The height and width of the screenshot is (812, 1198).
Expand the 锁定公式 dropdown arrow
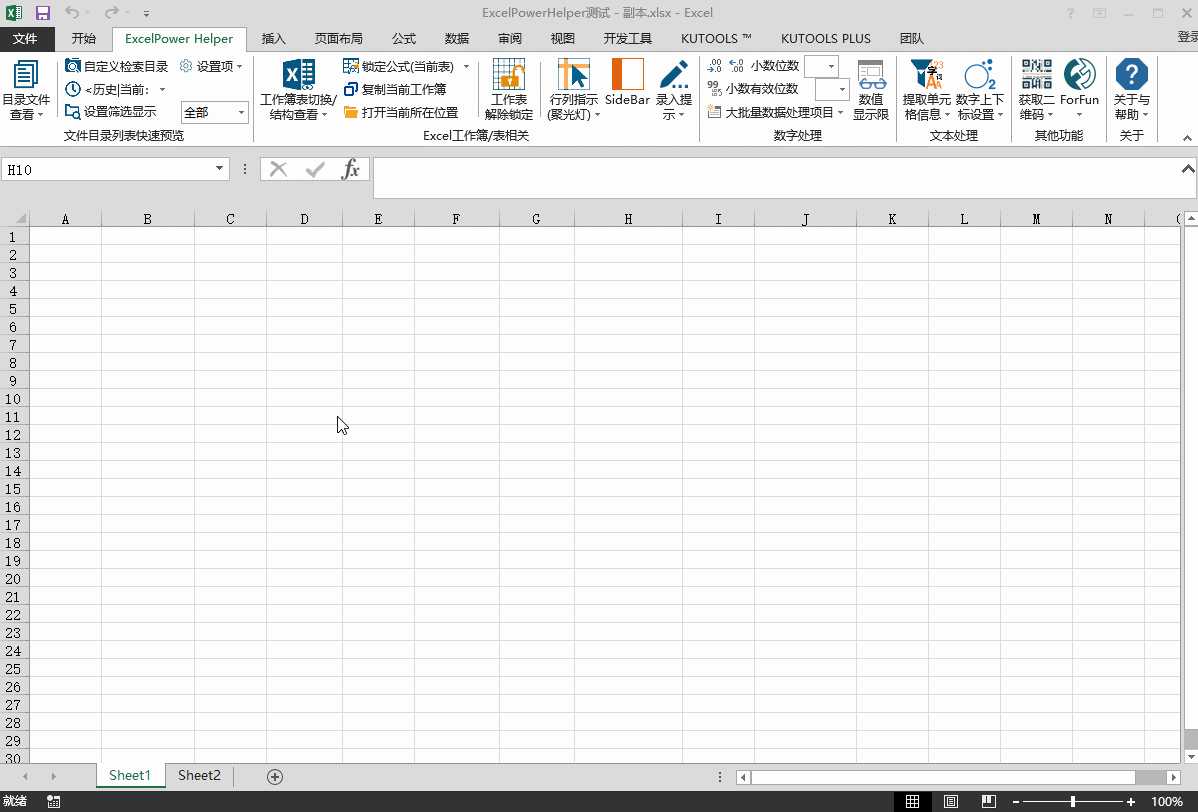click(466, 66)
